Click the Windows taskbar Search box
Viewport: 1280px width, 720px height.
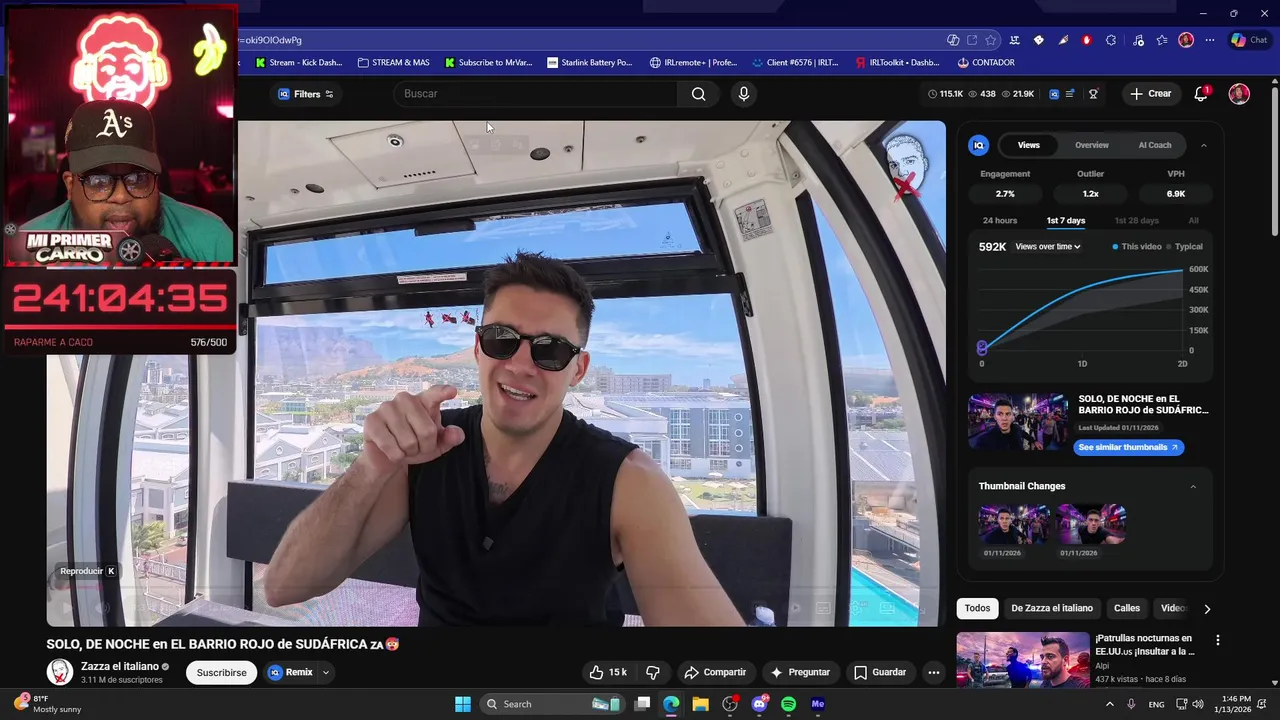click(552, 704)
